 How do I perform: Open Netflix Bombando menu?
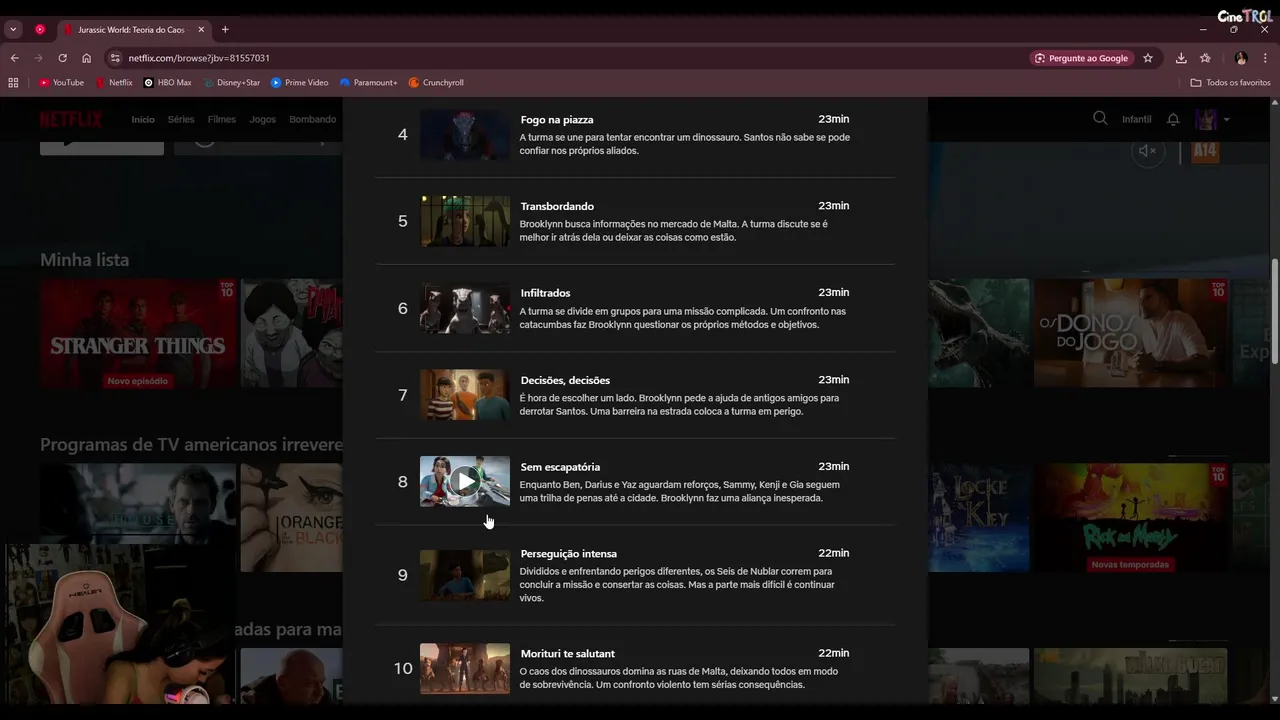(x=313, y=119)
